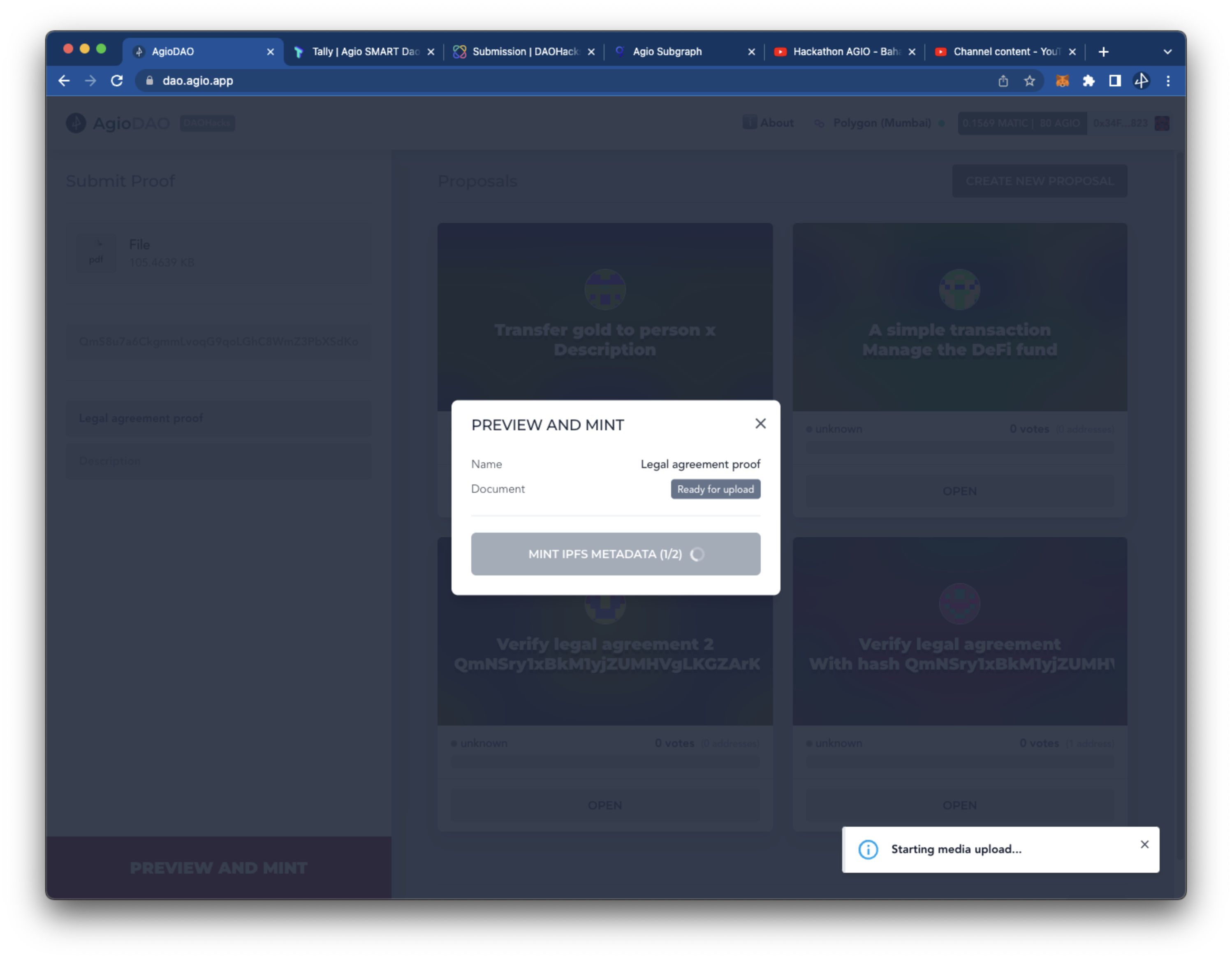Reload the dao.agio.app page
The width and height of the screenshot is (1232, 960).
click(117, 81)
